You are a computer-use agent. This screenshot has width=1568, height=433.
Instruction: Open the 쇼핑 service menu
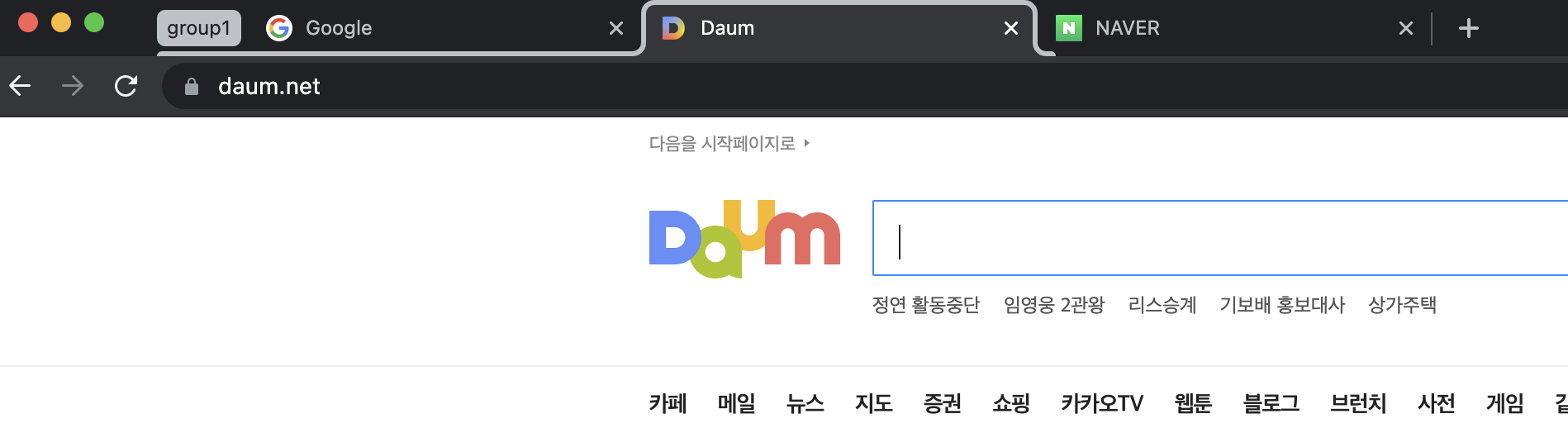tap(1011, 403)
